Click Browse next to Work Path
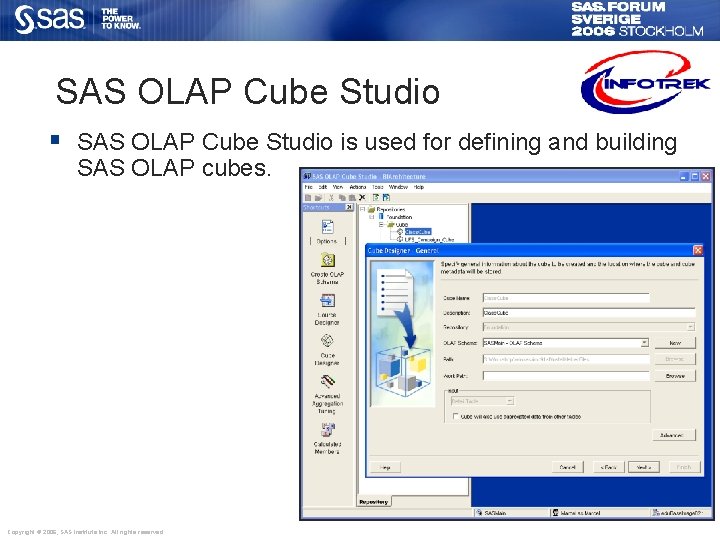Screen dimensions: 720x540 point(675,376)
